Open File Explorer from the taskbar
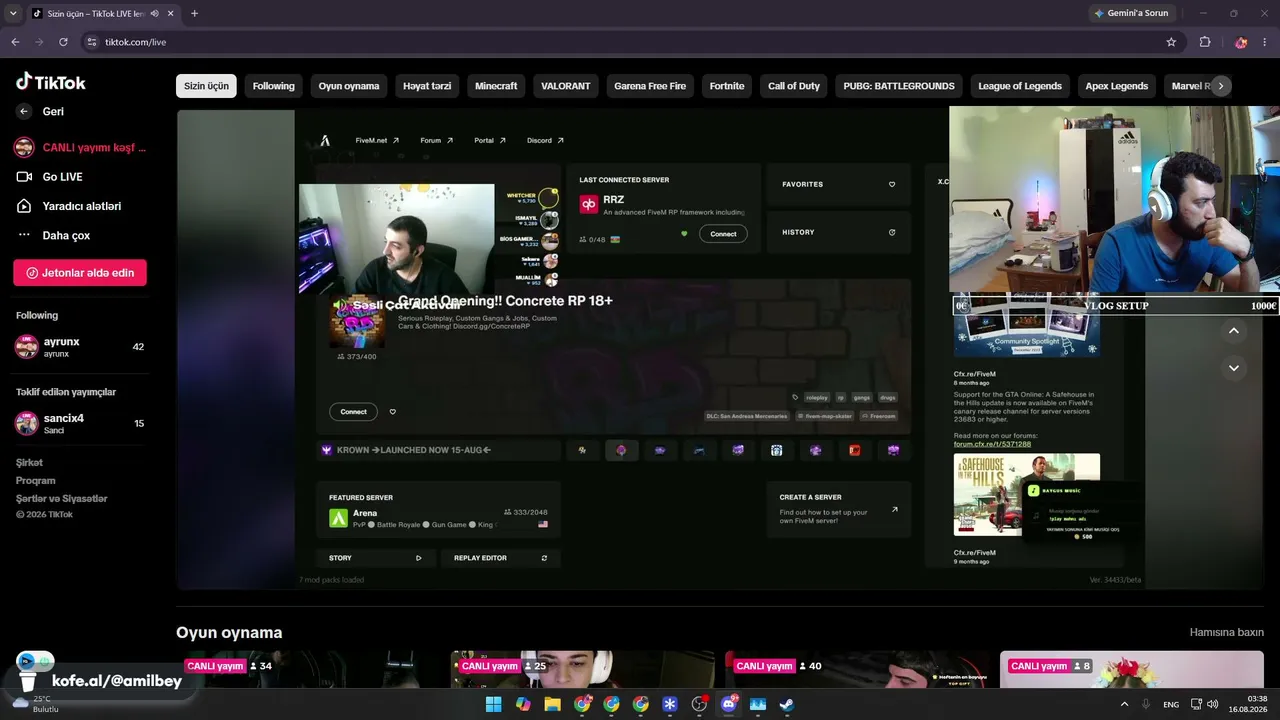 coord(552,704)
